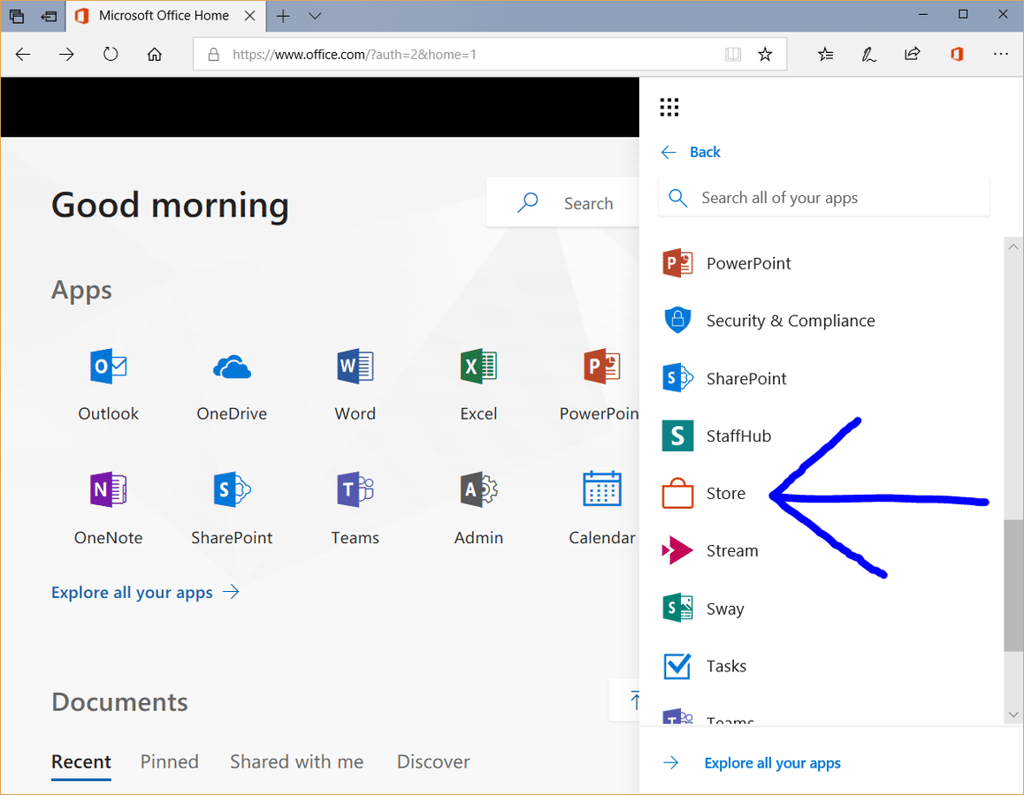Open SharePoint from the app launcher list

pos(724,378)
